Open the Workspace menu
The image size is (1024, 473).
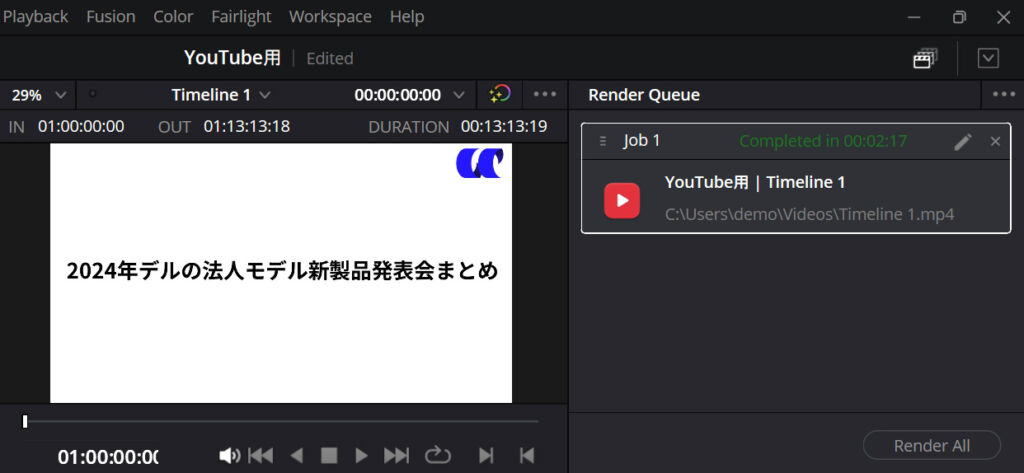coord(330,17)
